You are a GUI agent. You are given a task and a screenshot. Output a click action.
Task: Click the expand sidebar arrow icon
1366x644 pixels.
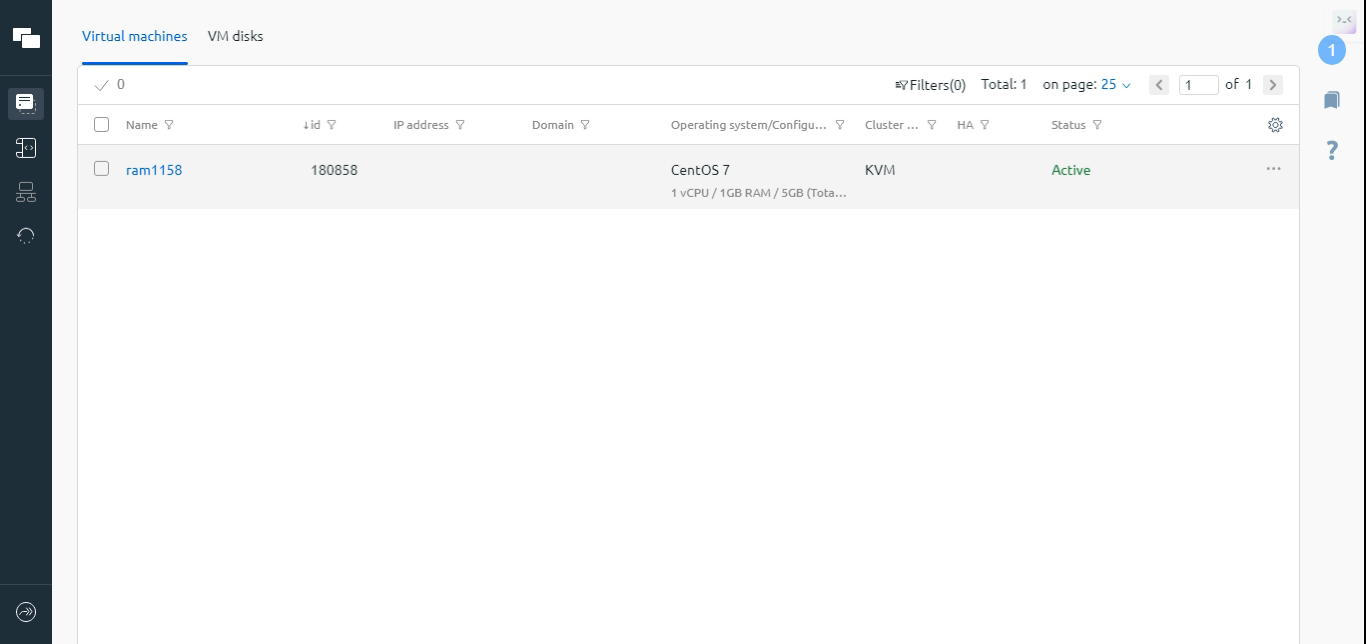(26, 612)
